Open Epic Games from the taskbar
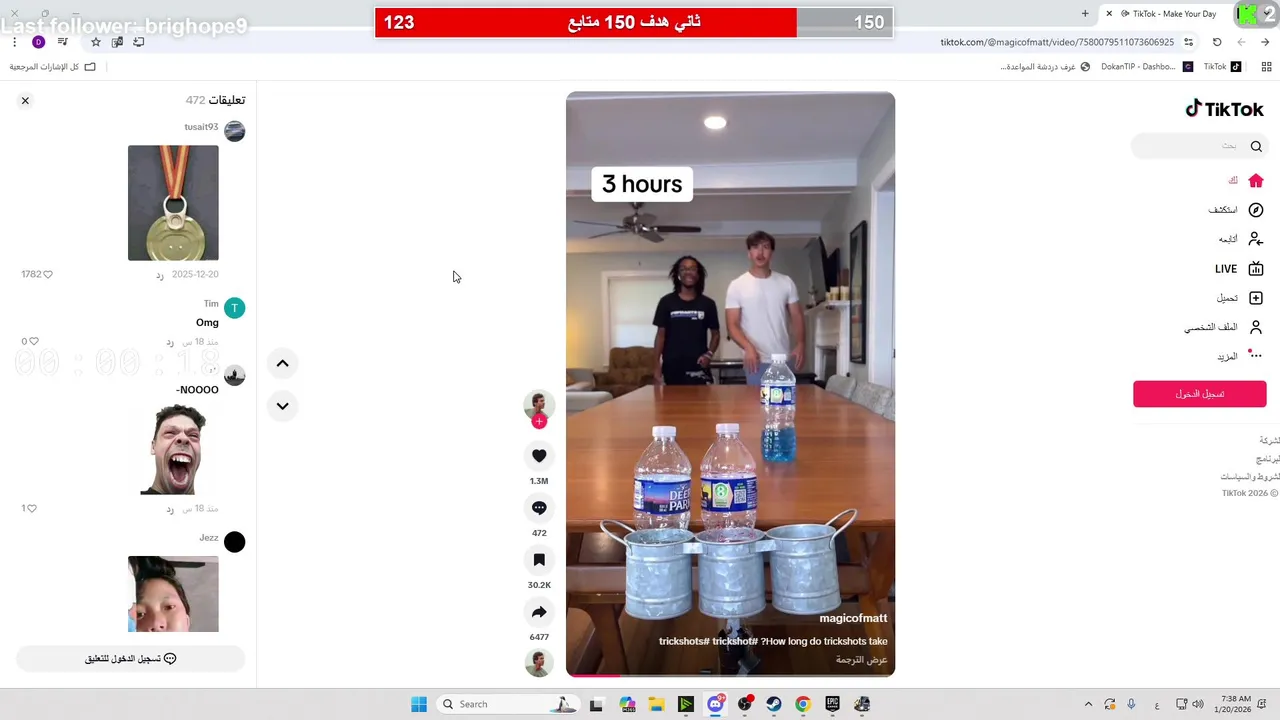This screenshot has width=1280, height=720. click(x=832, y=704)
